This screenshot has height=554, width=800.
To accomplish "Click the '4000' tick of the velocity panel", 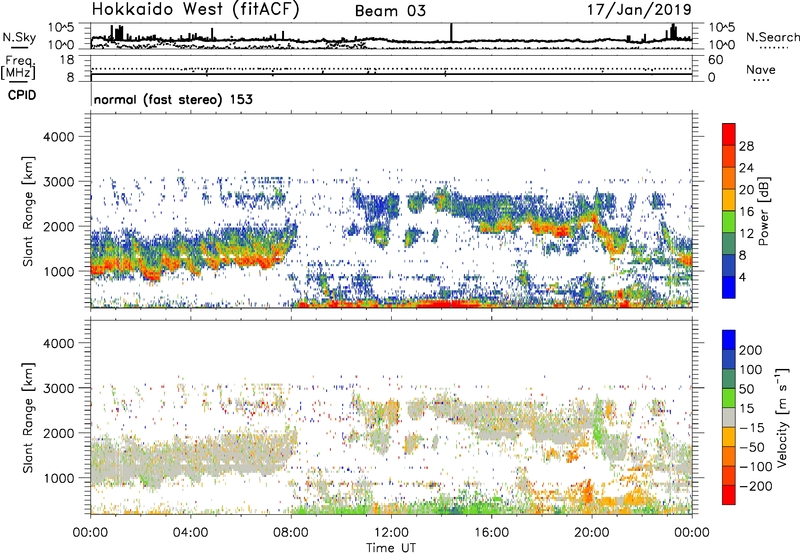I will point(59,343).
